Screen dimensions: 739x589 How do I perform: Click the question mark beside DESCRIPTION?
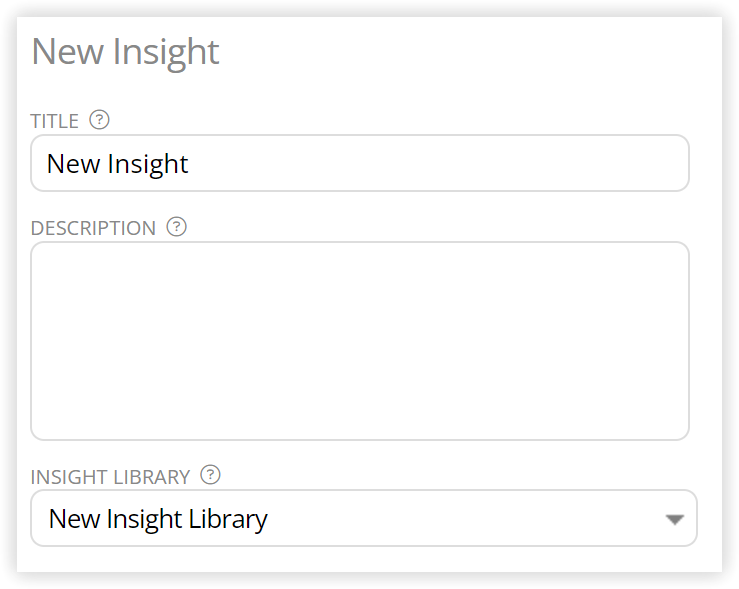(177, 227)
